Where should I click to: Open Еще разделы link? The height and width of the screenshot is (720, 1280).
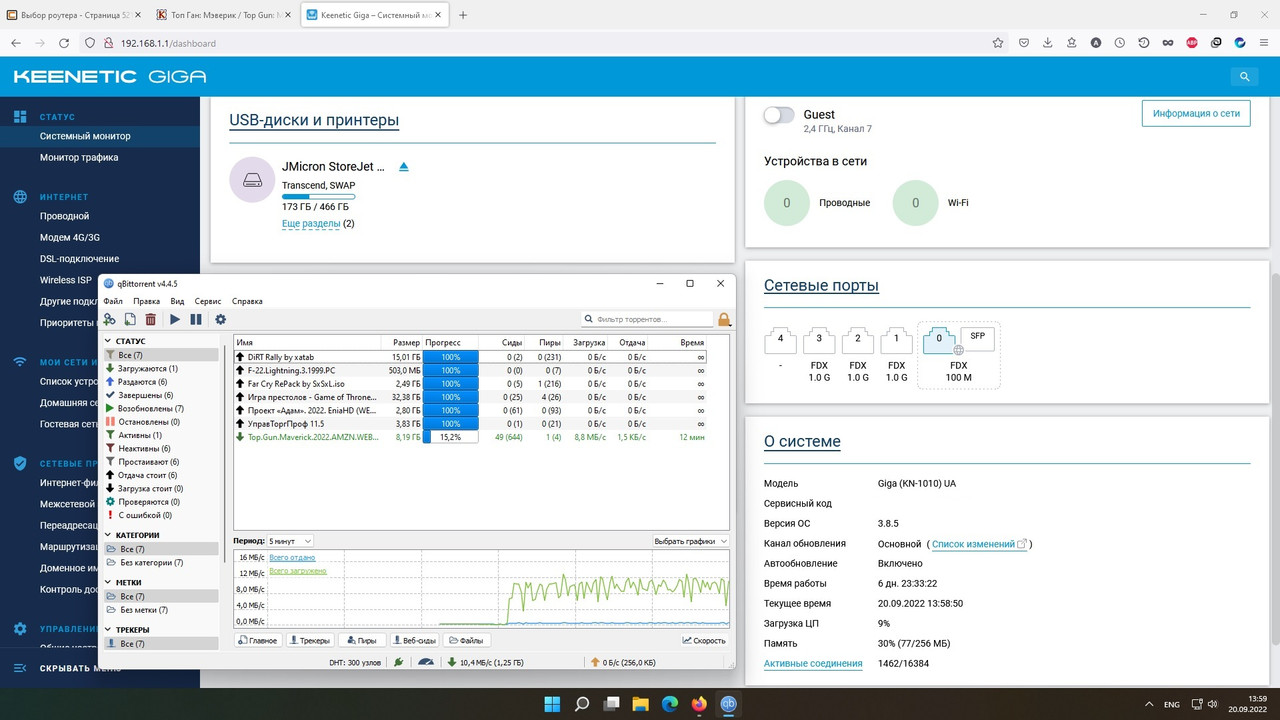pos(311,224)
